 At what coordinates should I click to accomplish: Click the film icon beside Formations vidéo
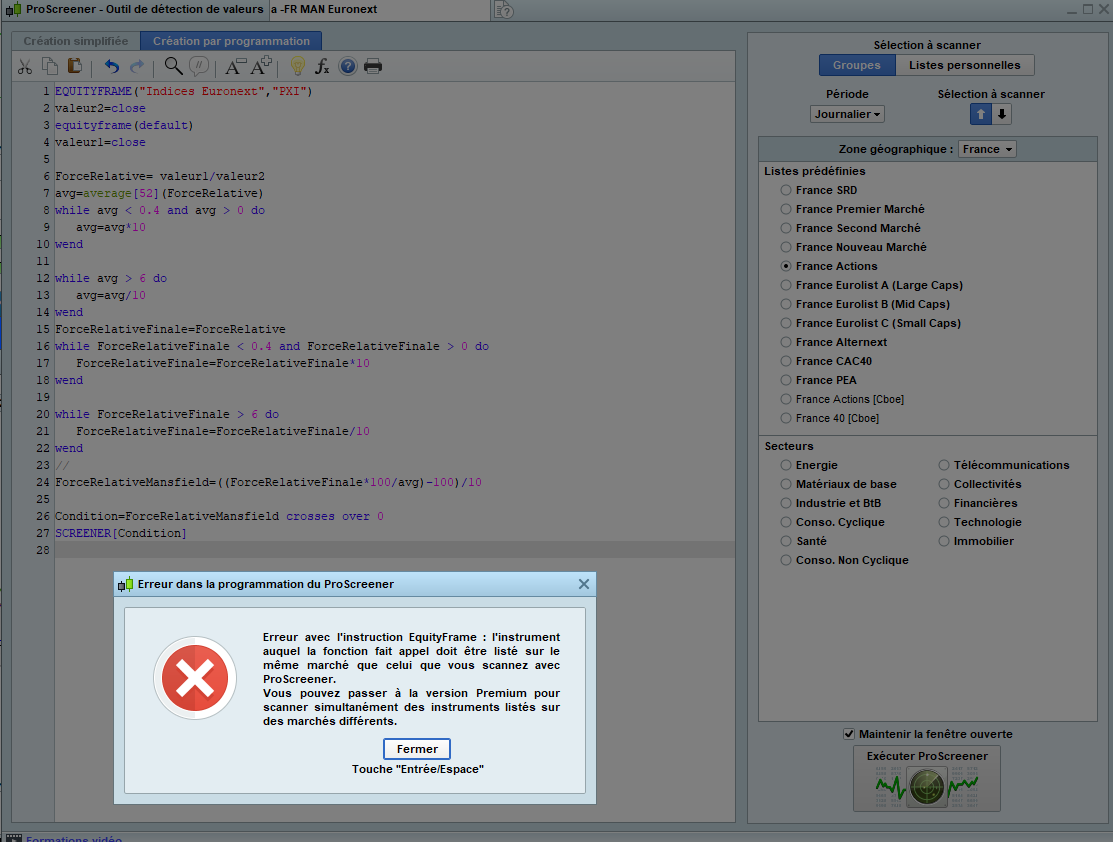click(13, 838)
